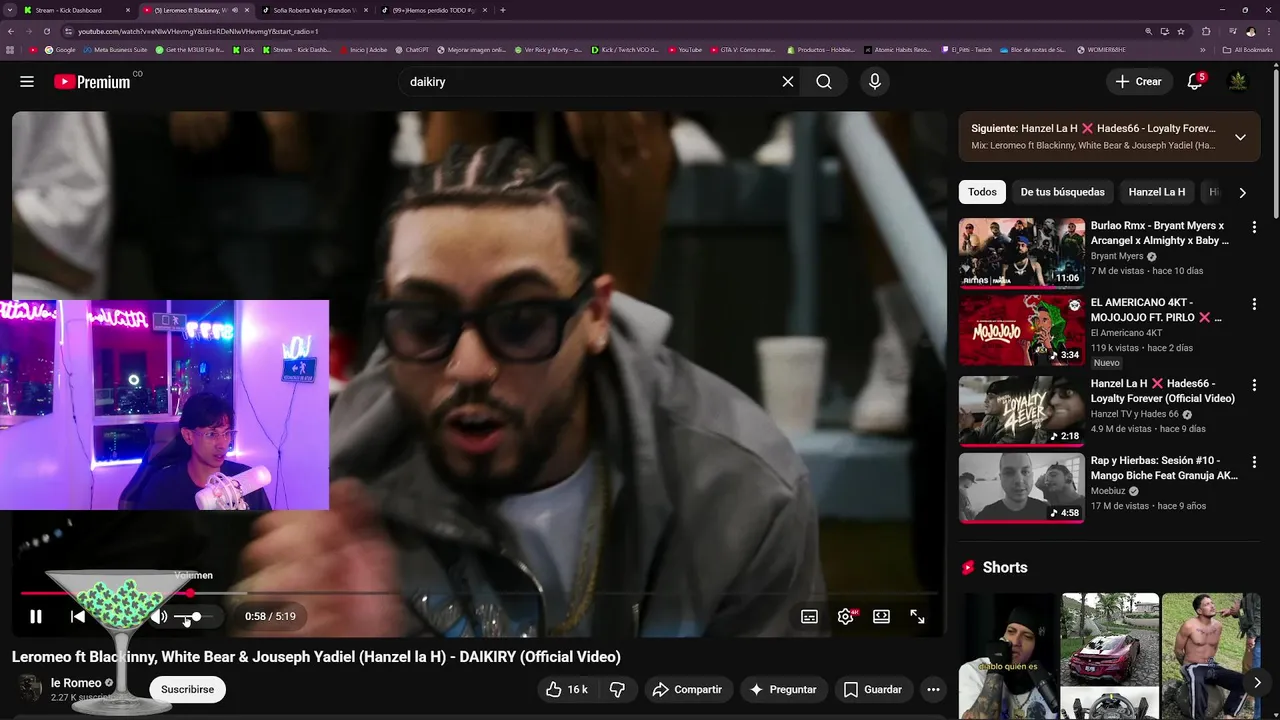This screenshot has height=720, width=1280.
Task: Open options for Rap y Hierbas video
Action: 1254,462
